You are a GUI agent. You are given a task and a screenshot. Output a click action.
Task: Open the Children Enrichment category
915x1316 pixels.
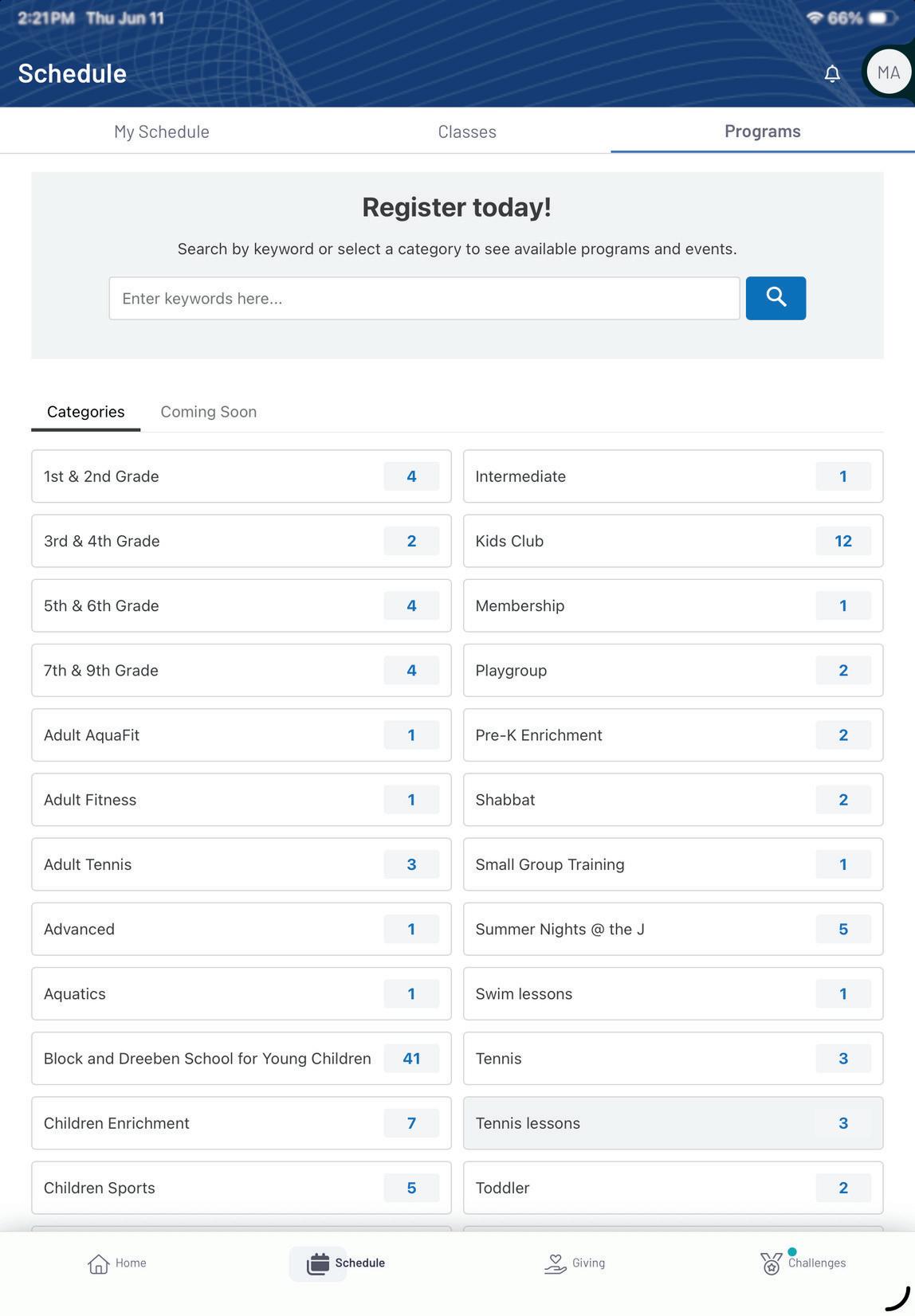(x=241, y=1123)
